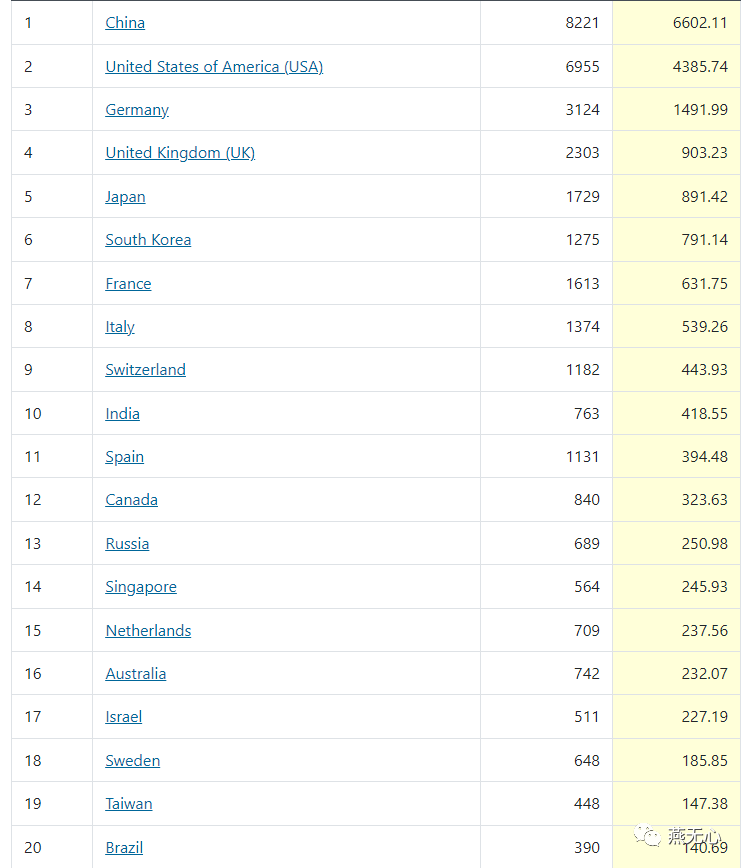Click the Sweden link

click(133, 761)
